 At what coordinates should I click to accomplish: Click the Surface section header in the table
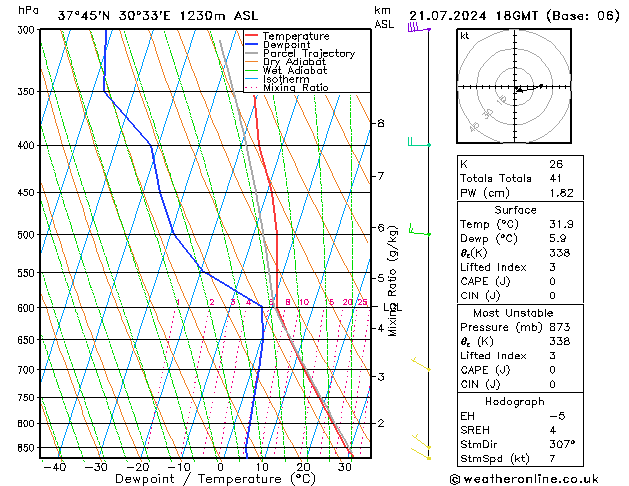pyautogui.click(x=515, y=210)
